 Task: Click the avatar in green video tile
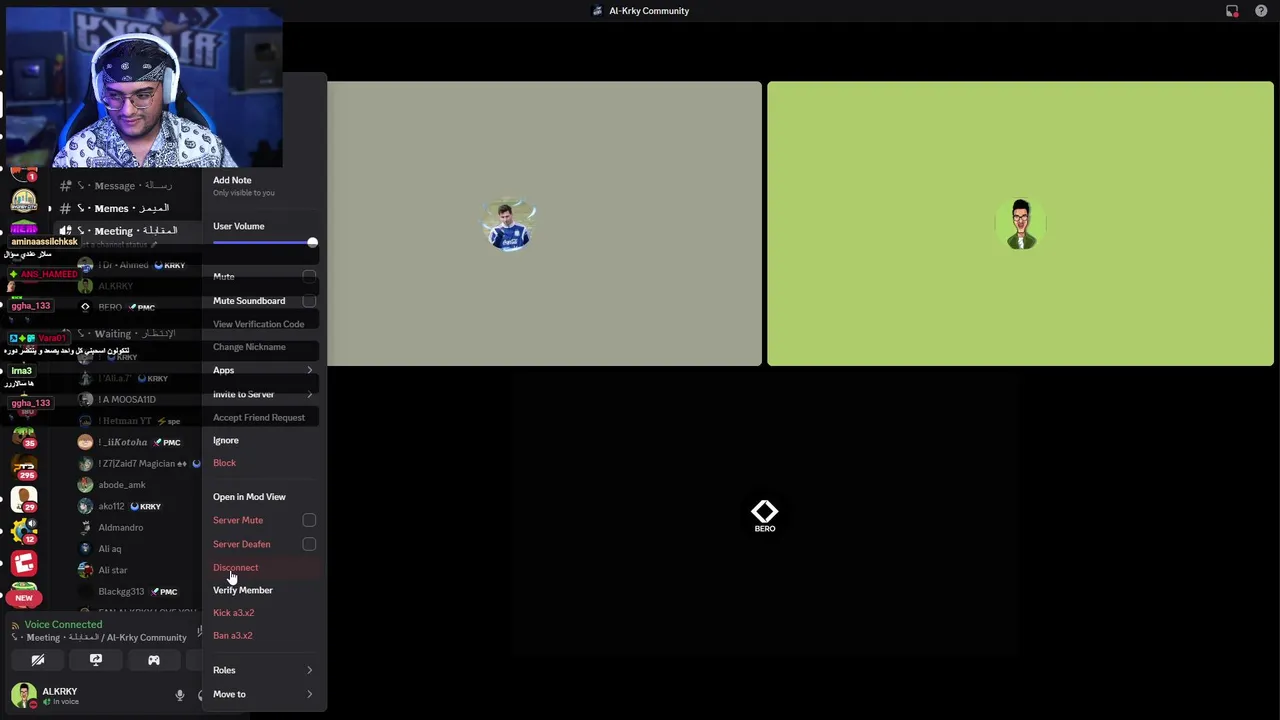(x=1020, y=223)
